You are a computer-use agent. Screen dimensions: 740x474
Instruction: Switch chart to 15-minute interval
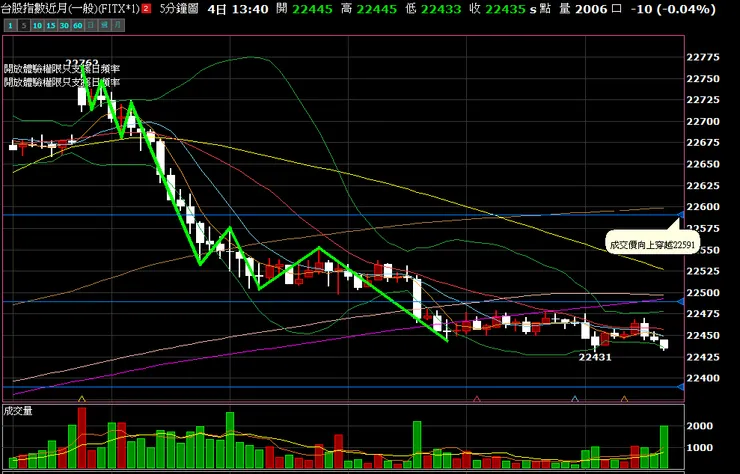click(x=50, y=25)
